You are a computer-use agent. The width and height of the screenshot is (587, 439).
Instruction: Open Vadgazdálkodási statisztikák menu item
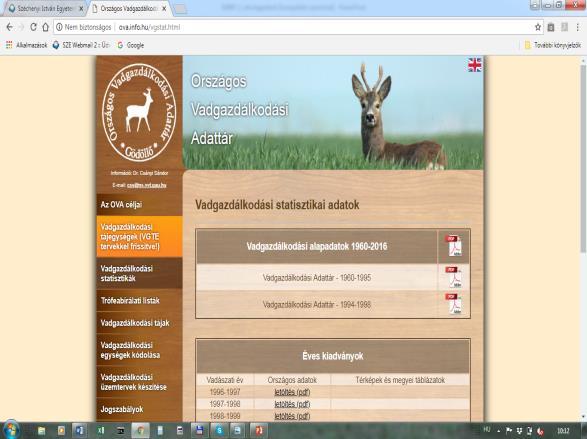139,273
